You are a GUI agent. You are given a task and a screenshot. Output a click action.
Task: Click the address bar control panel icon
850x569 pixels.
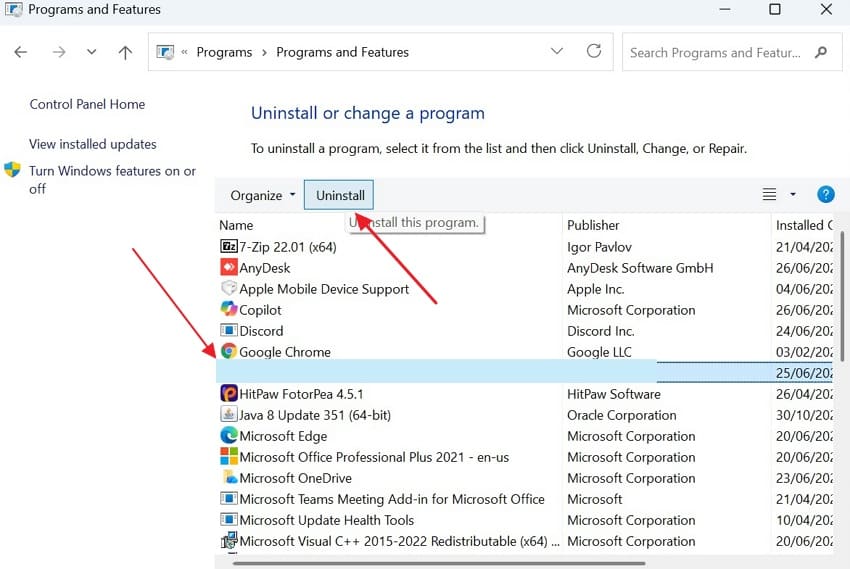click(x=165, y=52)
